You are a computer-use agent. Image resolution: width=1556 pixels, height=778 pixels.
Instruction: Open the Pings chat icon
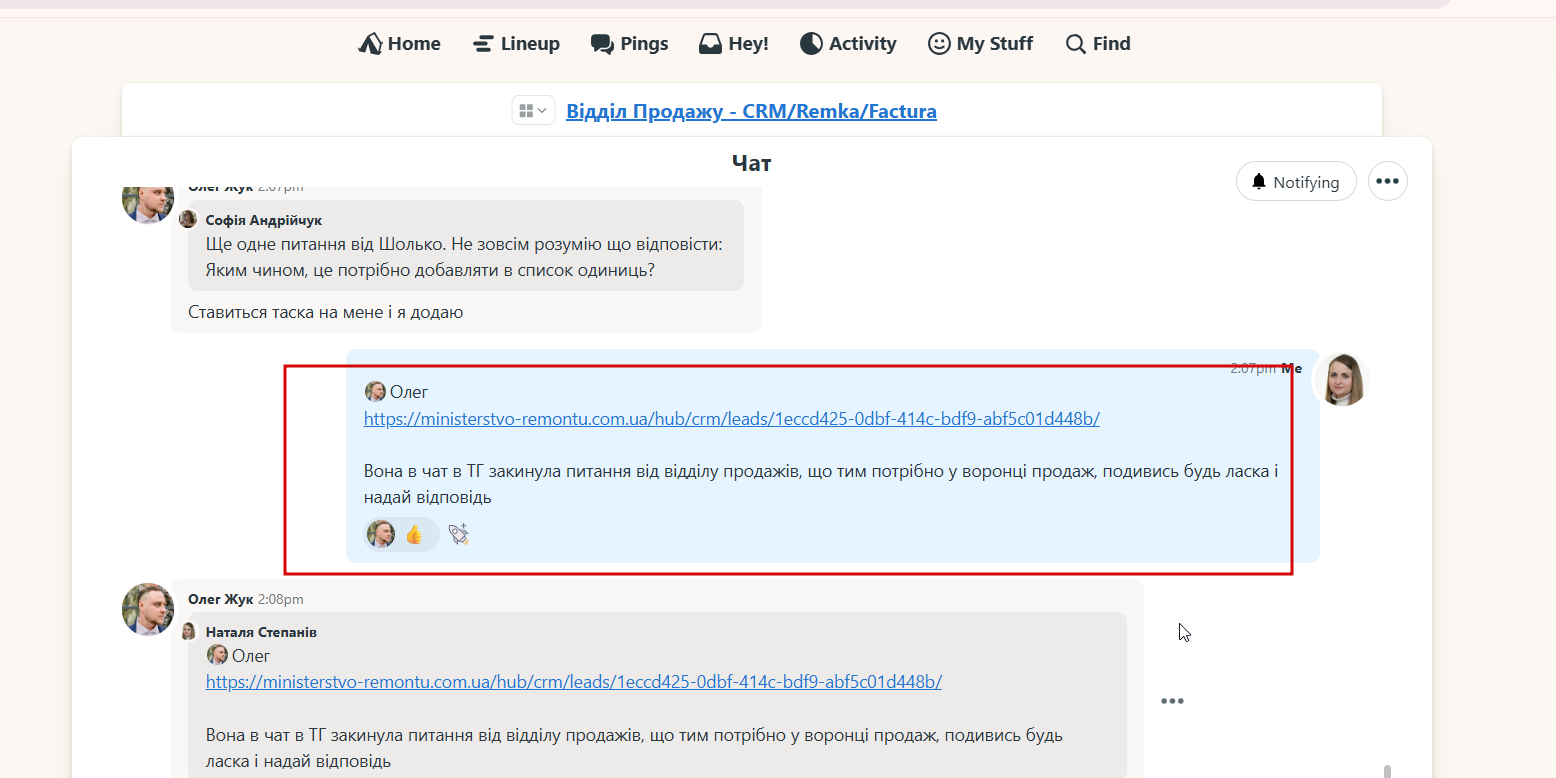tap(602, 44)
